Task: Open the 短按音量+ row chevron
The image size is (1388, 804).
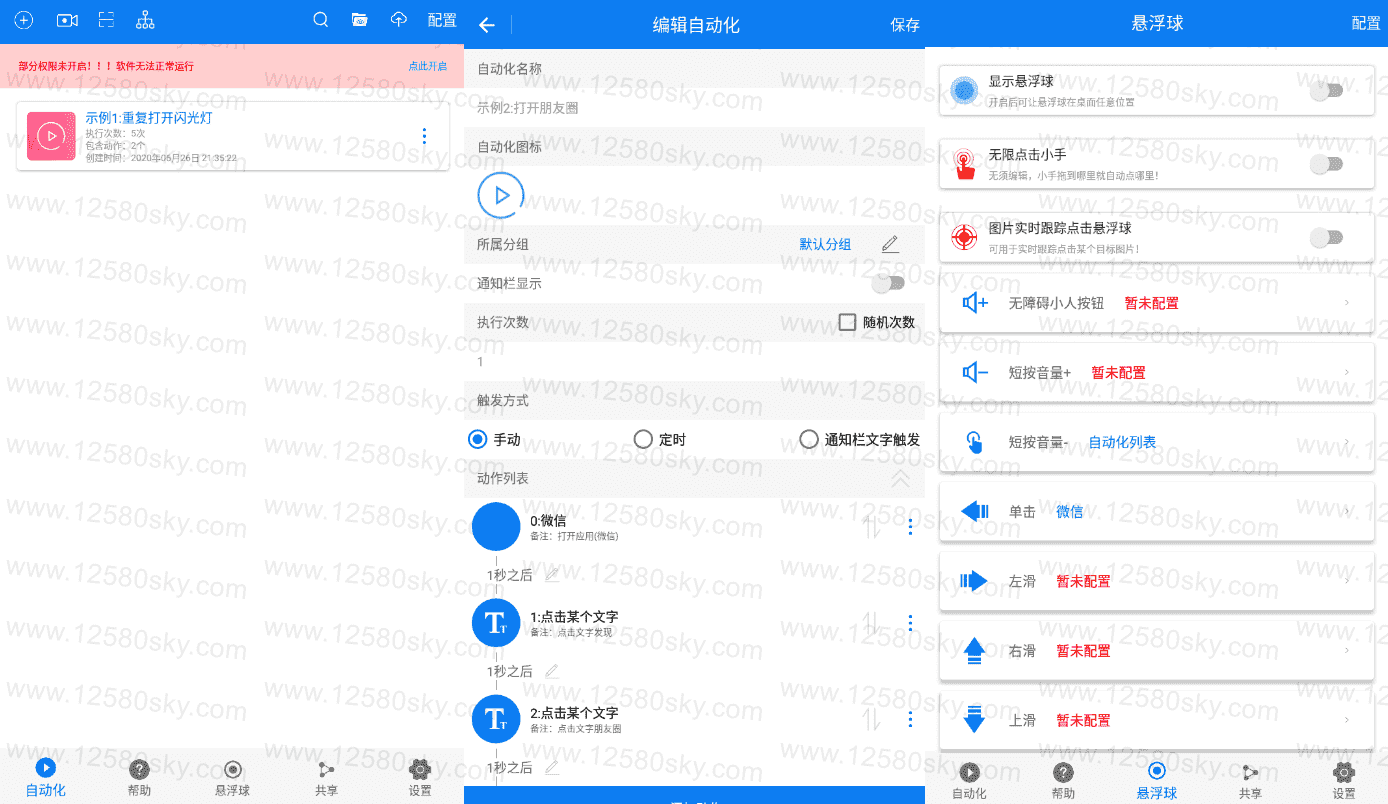Action: [x=1347, y=372]
